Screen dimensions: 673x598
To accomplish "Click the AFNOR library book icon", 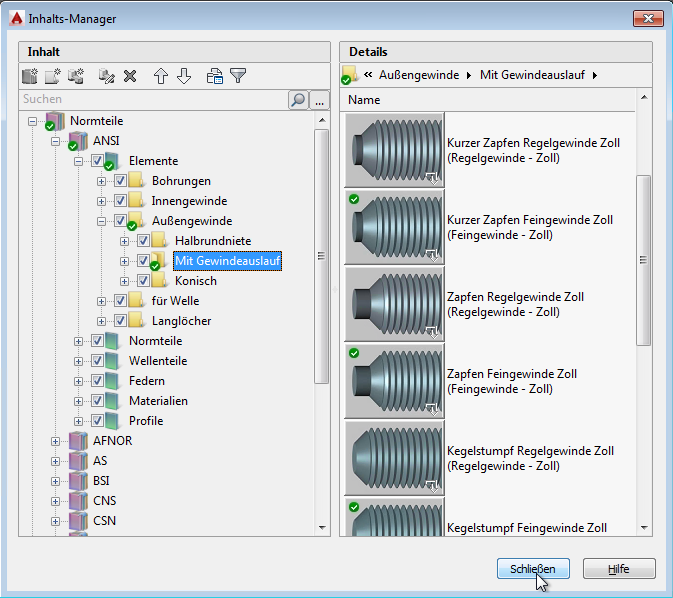I will pos(78,441).
